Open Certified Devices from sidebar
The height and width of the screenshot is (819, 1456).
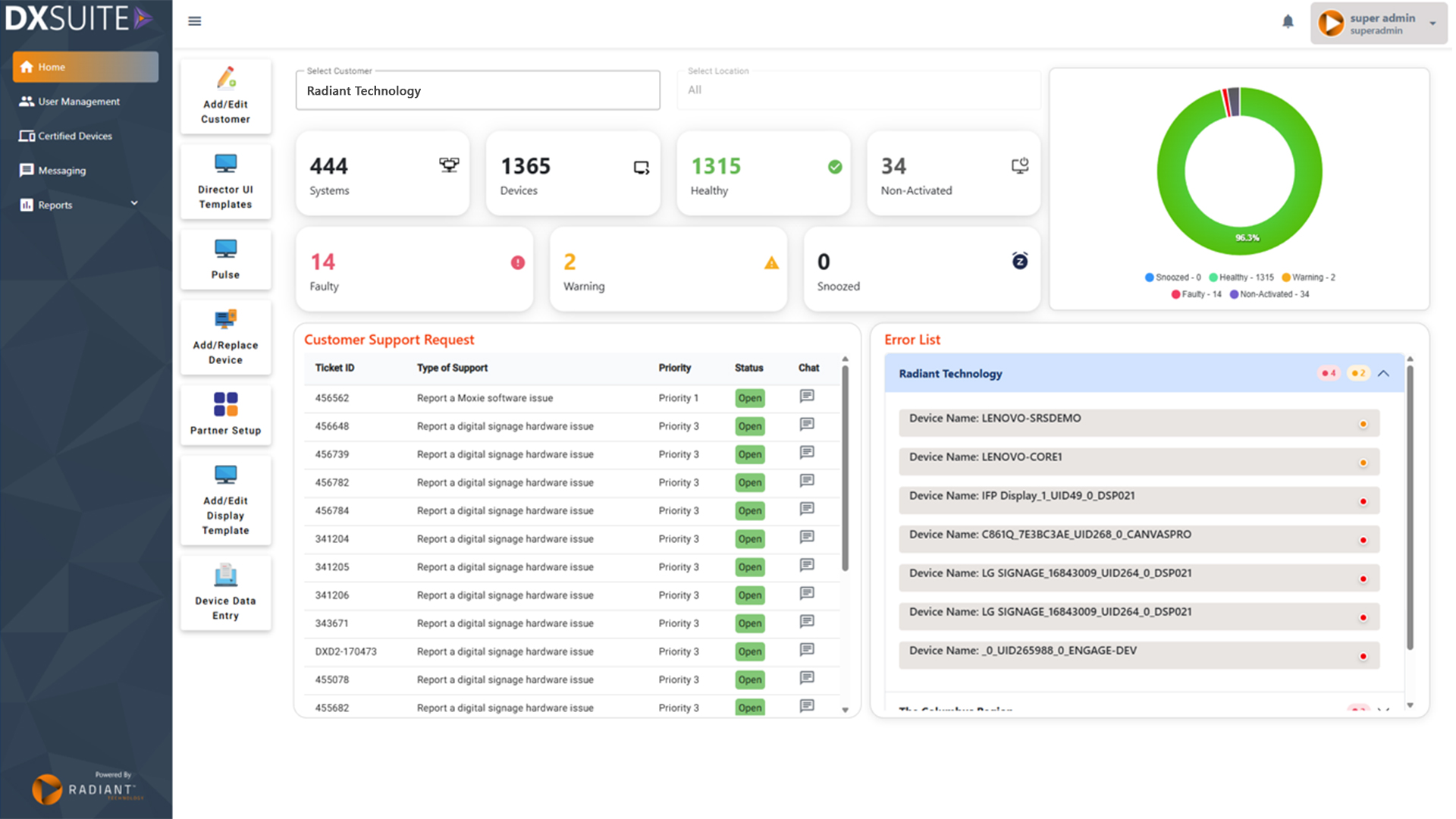click(75, 136)
